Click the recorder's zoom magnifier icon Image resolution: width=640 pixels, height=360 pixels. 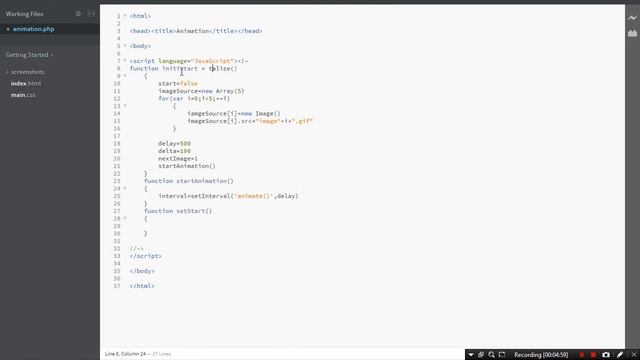click(x=491, y=355)
